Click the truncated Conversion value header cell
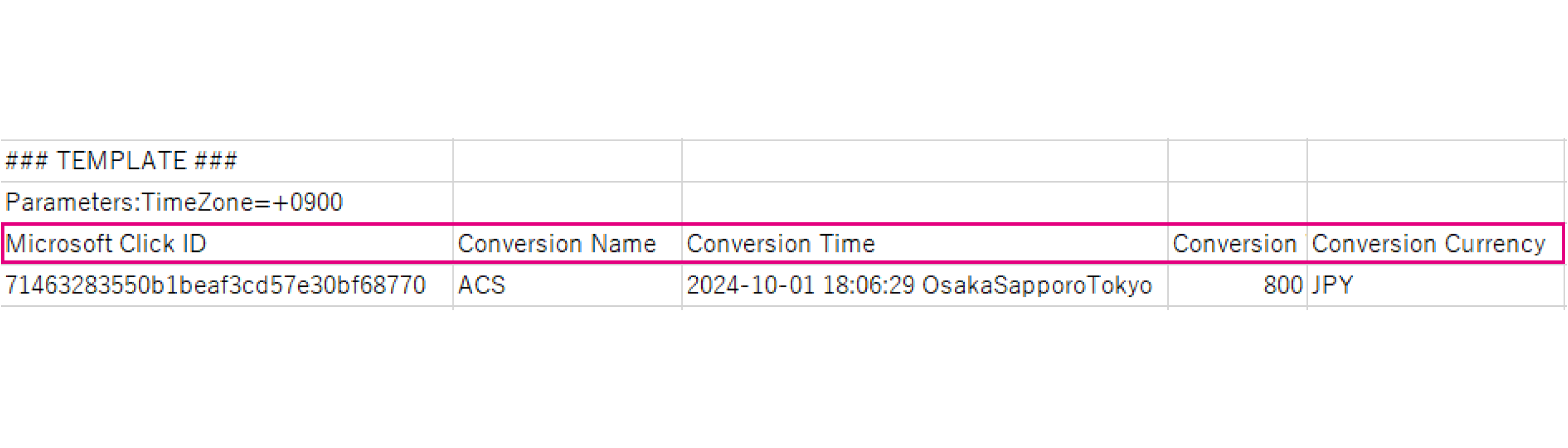This screenshot has height=448, width=1568. coord(1238,244)
